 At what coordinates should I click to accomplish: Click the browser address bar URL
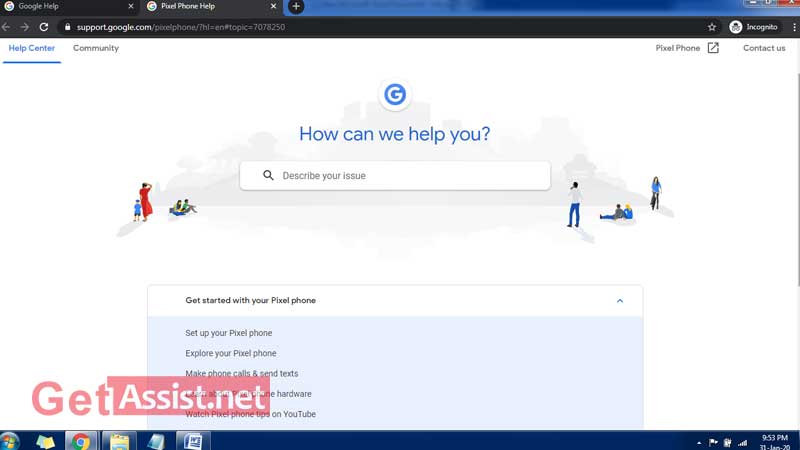pyautogui.click(x=180, y=27)
